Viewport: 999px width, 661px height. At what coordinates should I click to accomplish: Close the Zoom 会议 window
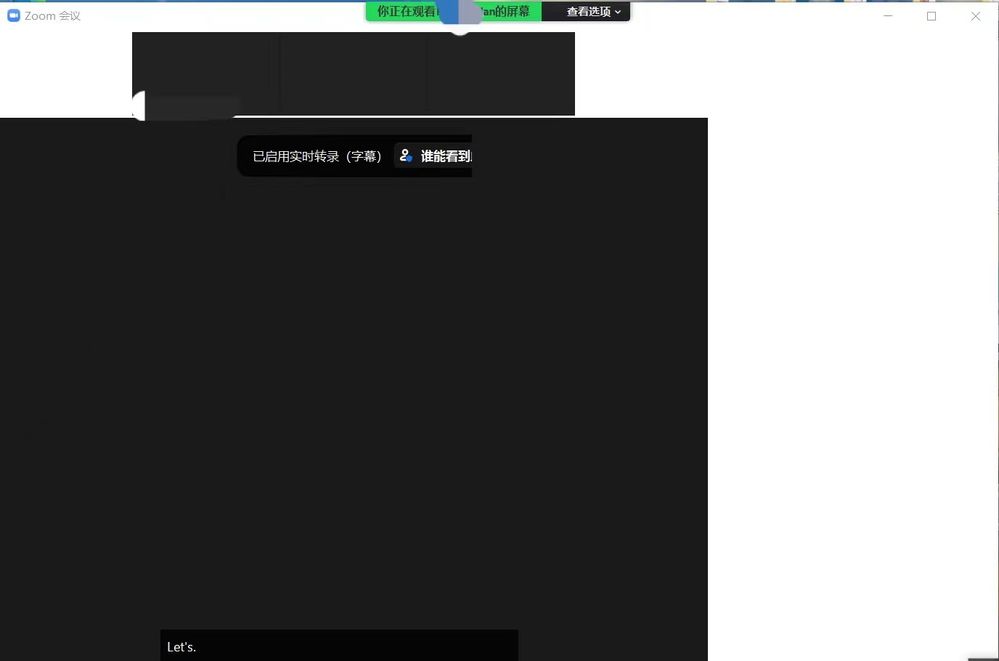[x=975, y=16]
